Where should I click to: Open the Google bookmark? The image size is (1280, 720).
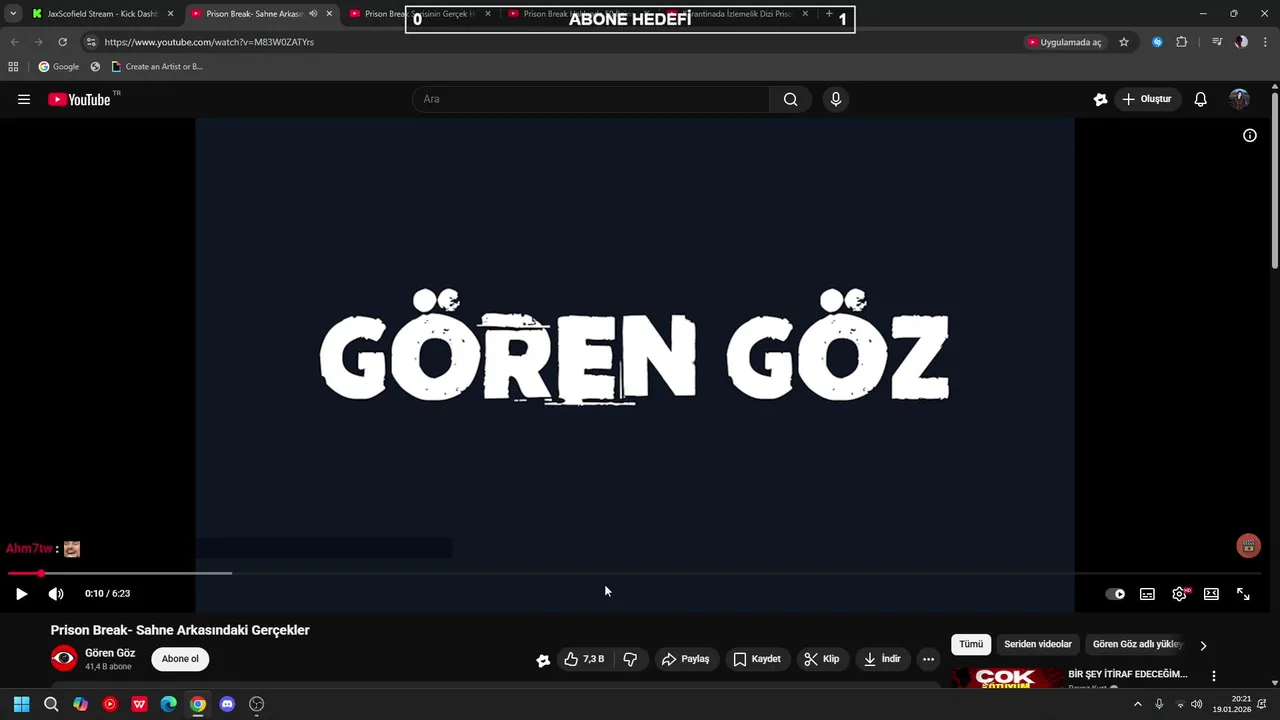[59, 67]
